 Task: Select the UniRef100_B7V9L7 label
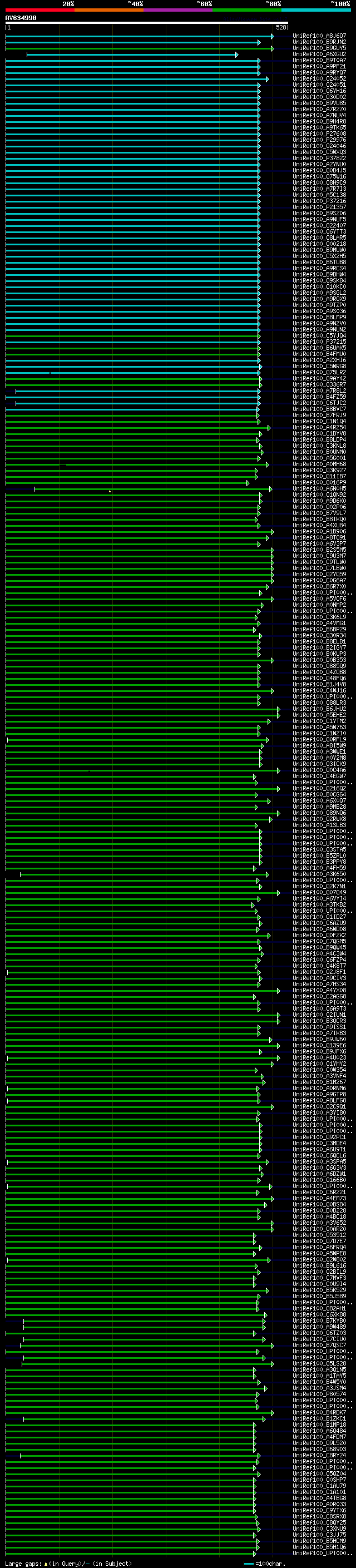(x=319, y=513)
